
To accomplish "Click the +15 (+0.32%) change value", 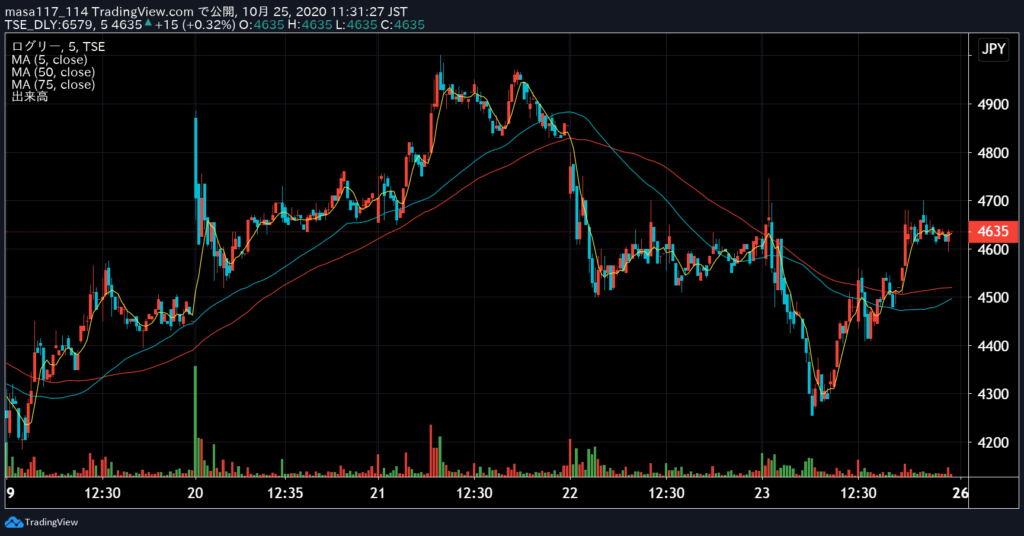I will 194,25.
